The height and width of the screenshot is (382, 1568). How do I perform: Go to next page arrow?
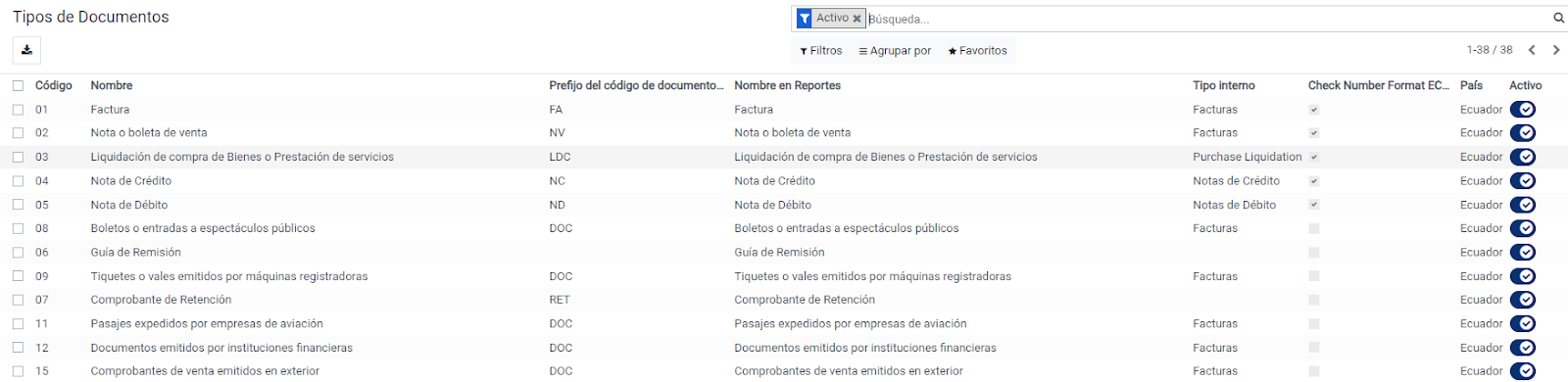point(1556,50)
